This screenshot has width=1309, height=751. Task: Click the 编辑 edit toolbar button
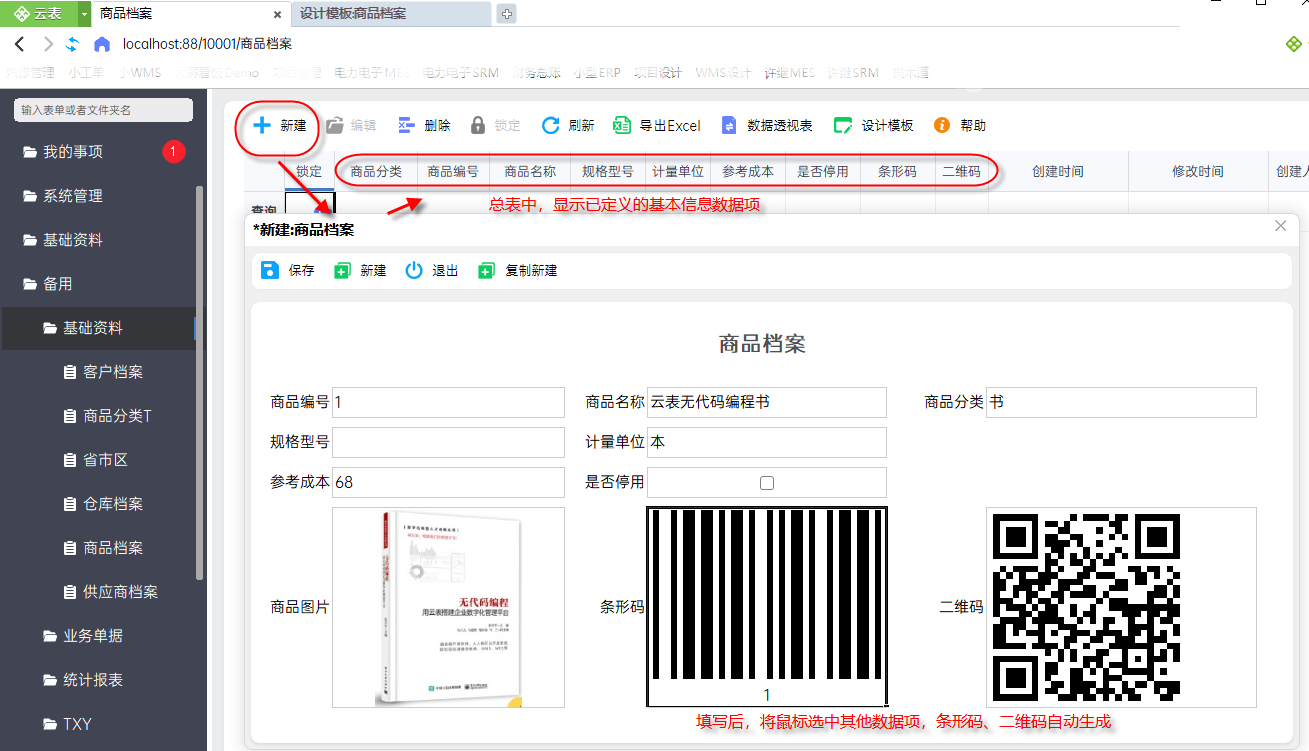(x=351, y=126)
